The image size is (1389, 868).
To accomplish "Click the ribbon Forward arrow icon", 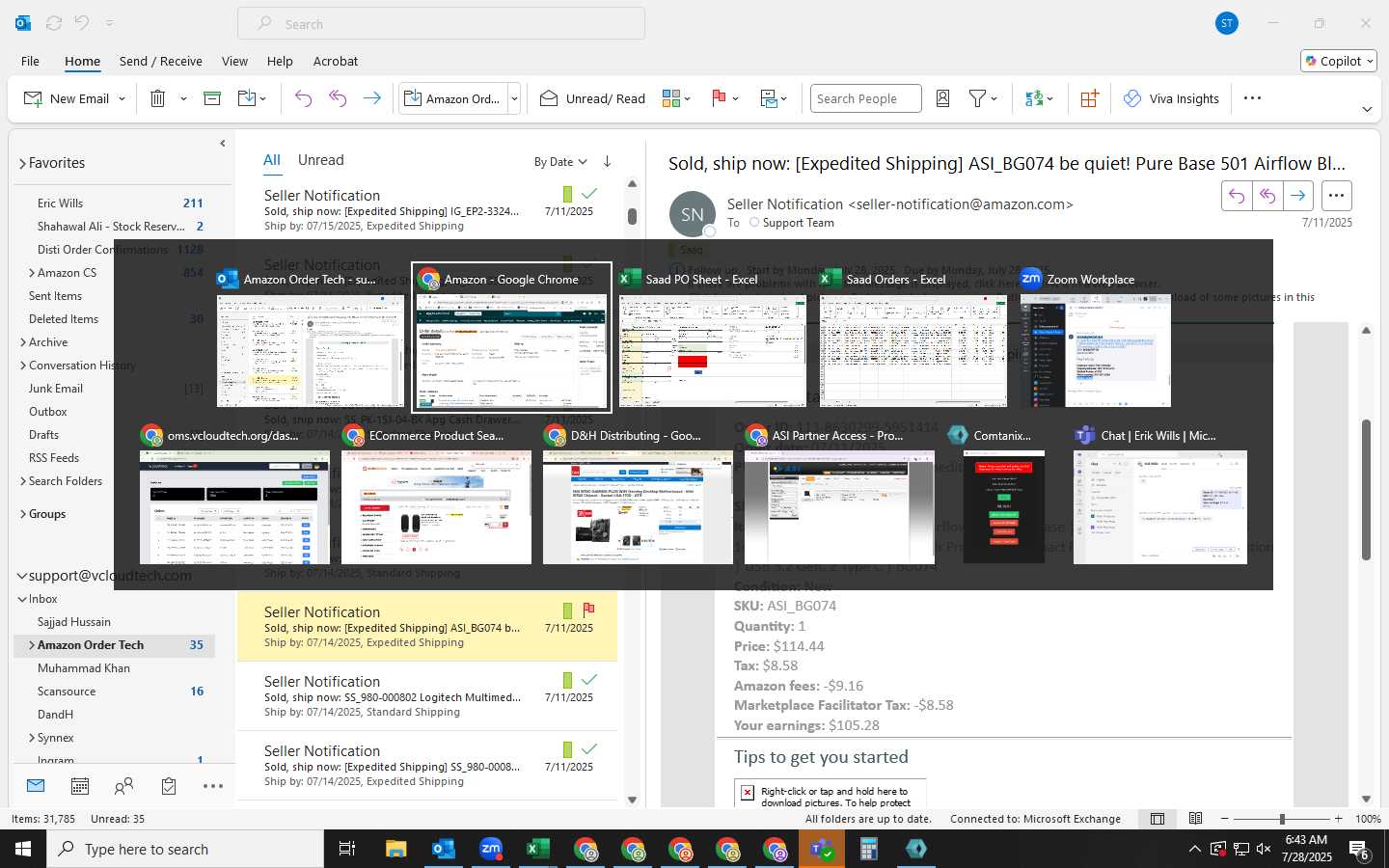I will [x=371, y=98].
